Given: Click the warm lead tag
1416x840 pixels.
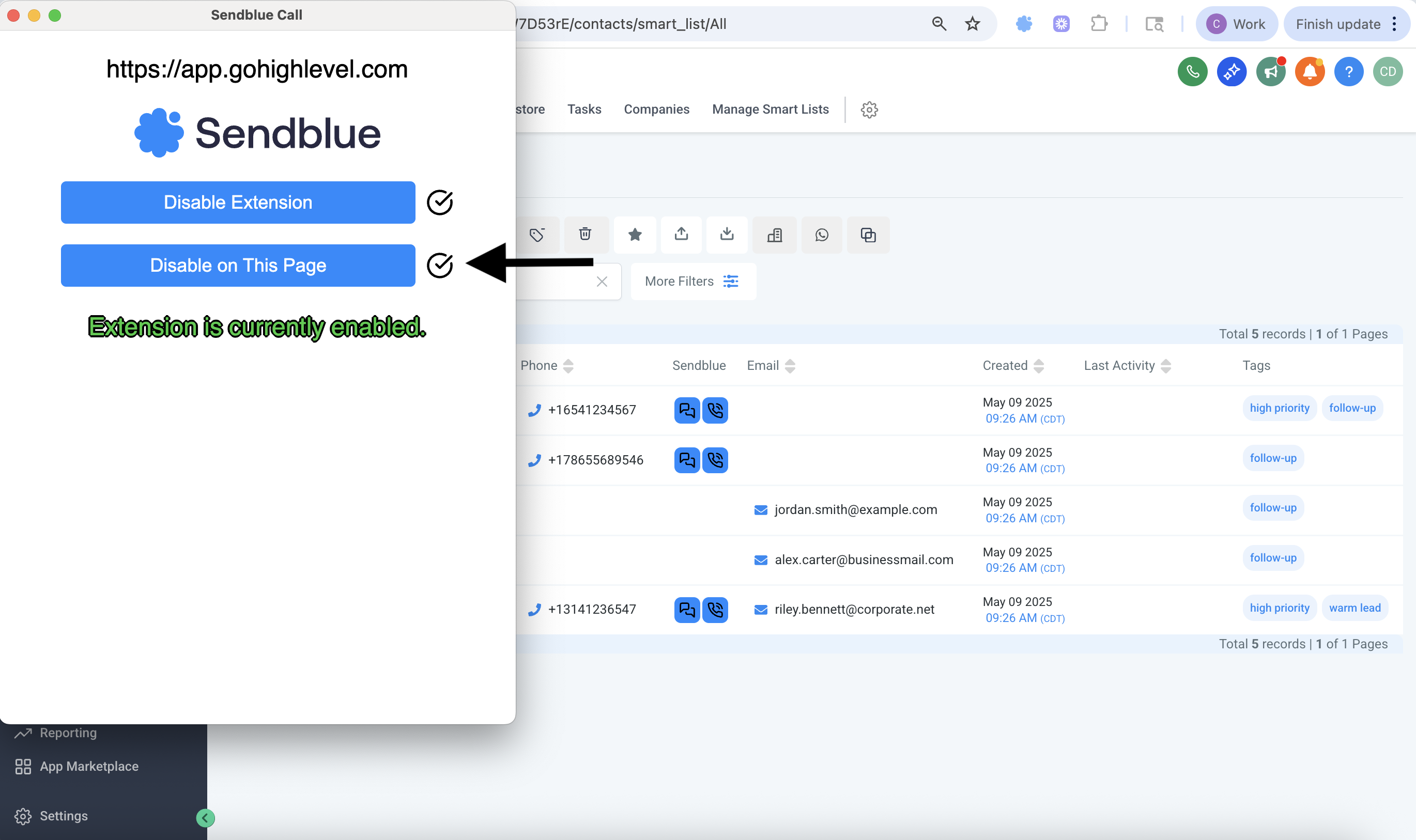Looking at the screenshot, I should 1355,608.
